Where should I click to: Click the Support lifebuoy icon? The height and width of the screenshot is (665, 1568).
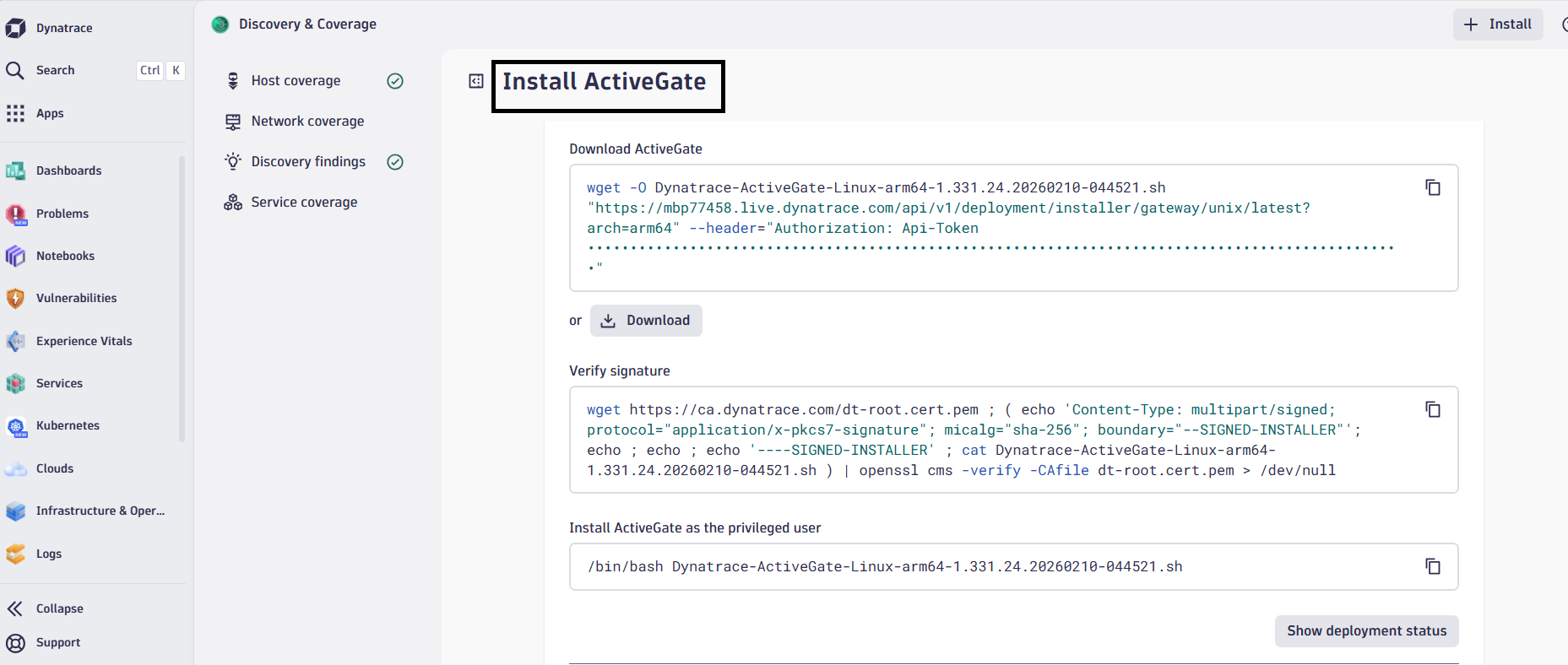point(15,642)
